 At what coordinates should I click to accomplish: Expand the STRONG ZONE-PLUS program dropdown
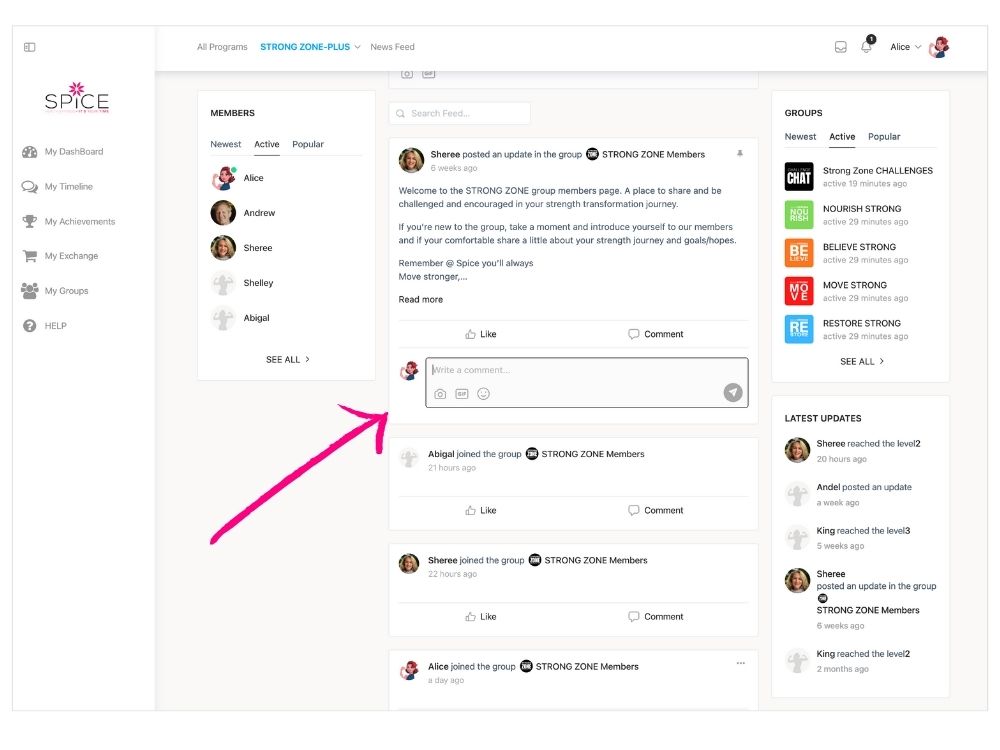[x=310, y=47]
